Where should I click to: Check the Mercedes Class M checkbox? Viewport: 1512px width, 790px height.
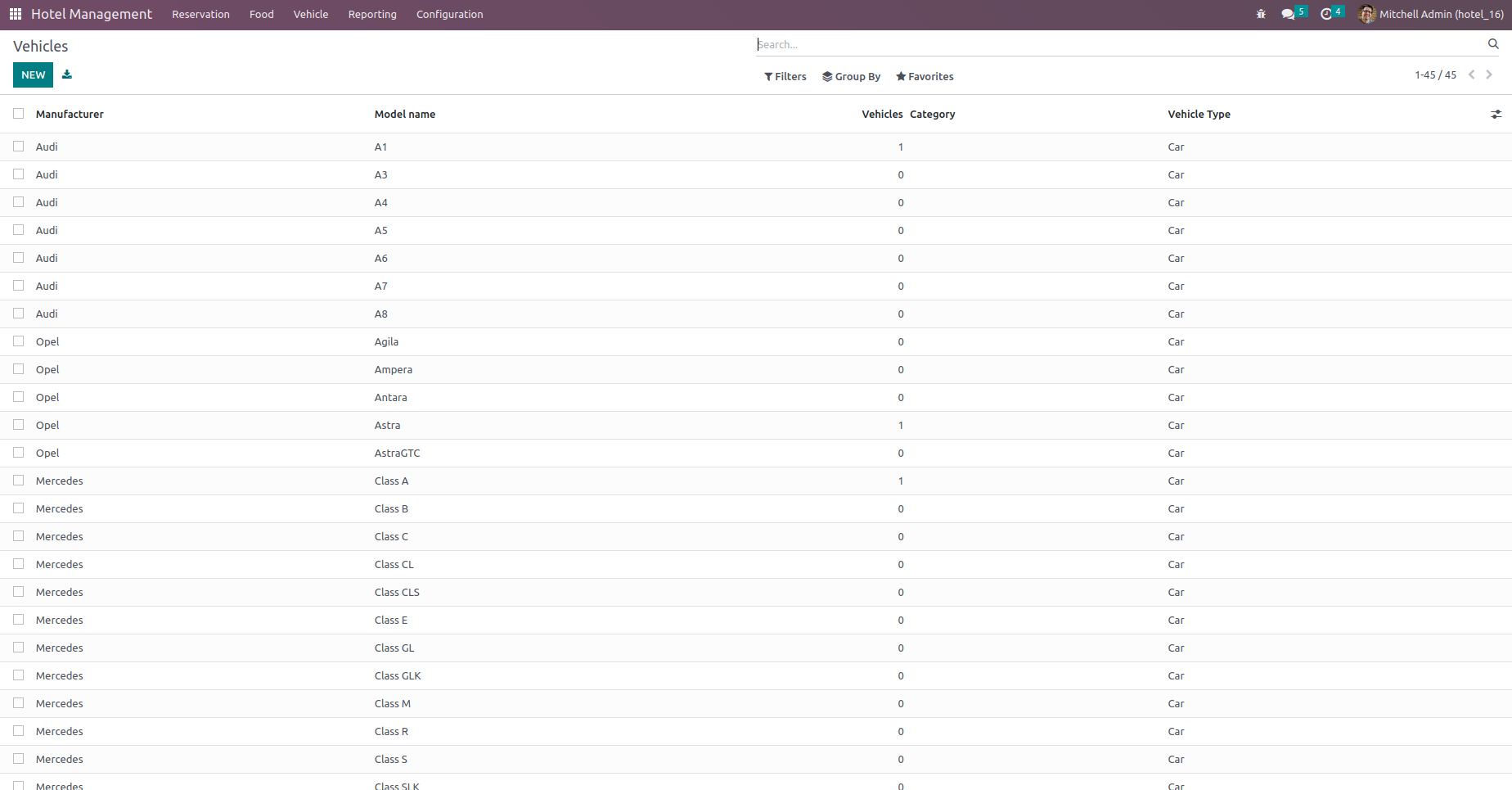pos(18,703)
